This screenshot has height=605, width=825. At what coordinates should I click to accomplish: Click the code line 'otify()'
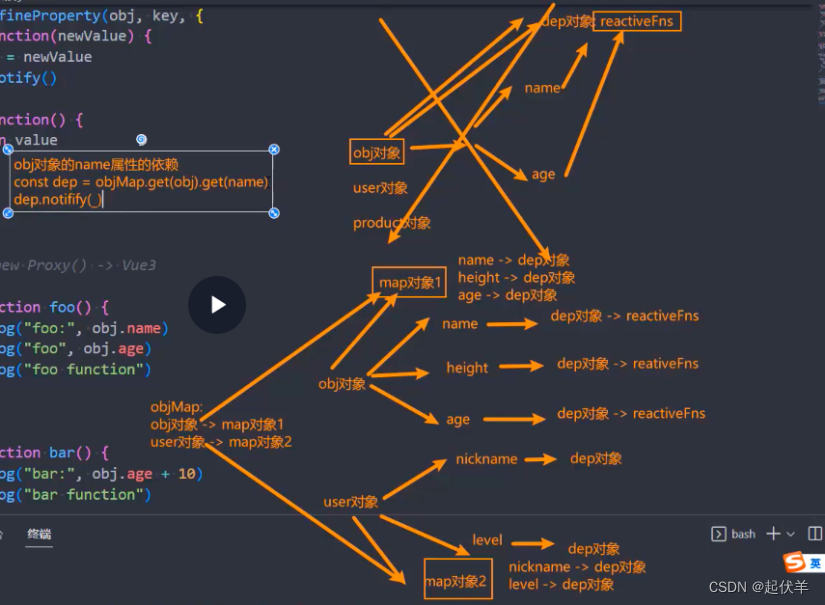pos(28,78)
